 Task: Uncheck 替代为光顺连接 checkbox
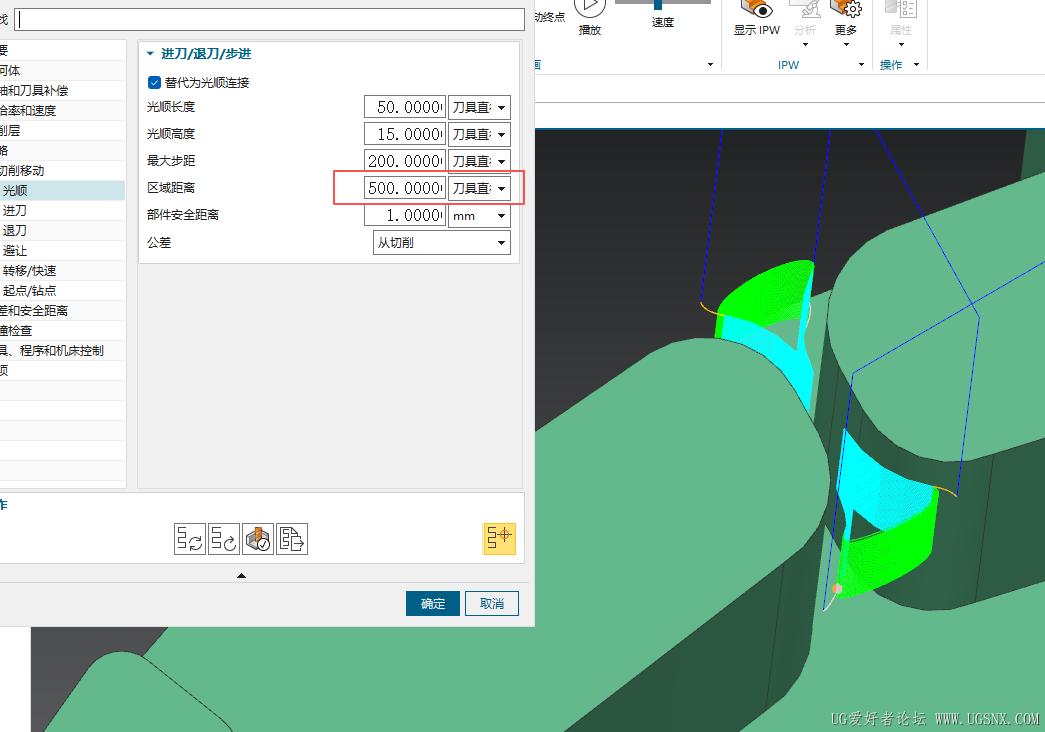point(154,83)
